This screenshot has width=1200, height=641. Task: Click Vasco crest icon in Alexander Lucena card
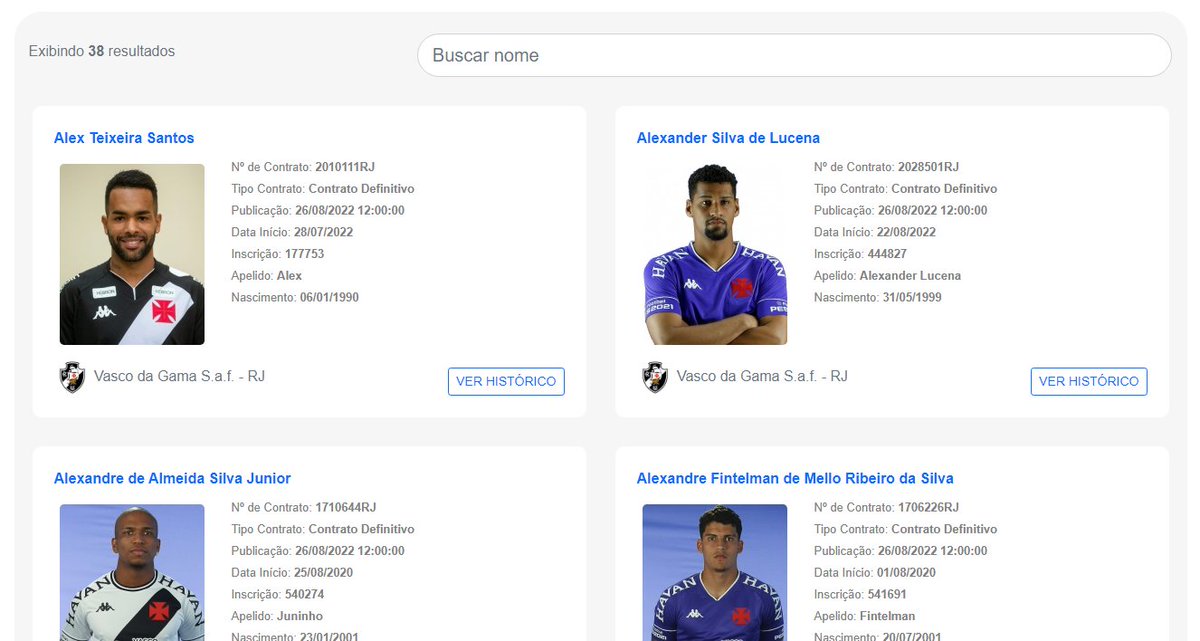pyautogui.click(x=655, y=377)
